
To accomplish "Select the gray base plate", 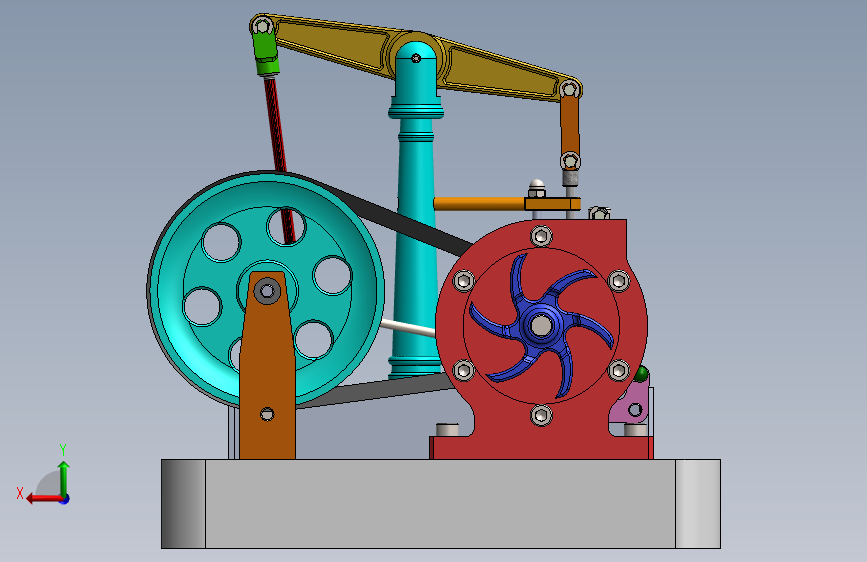I will (x=441, y=504).
